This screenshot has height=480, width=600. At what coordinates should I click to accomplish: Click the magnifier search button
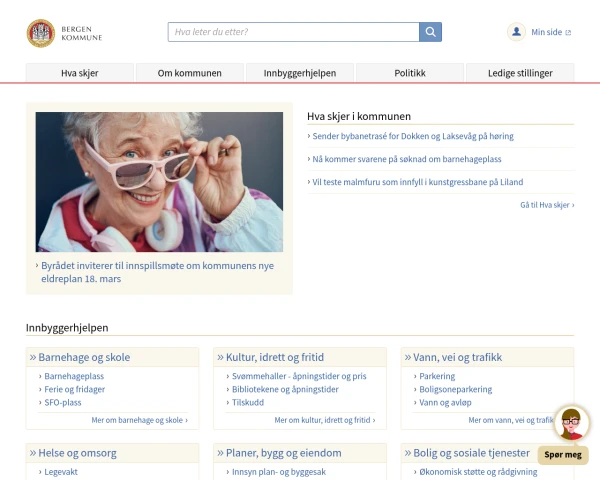430,32
